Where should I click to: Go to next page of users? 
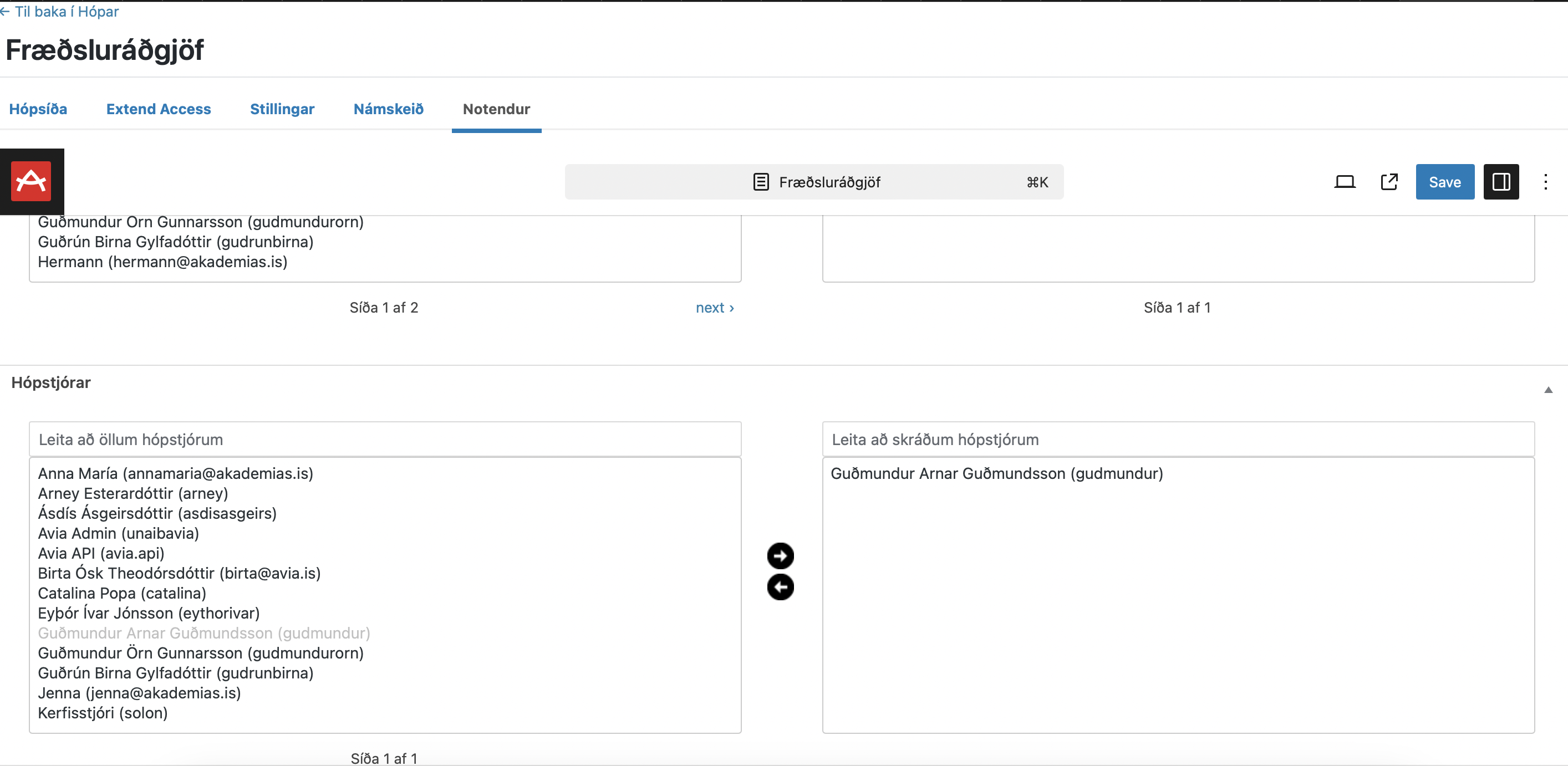coord(714,308)
